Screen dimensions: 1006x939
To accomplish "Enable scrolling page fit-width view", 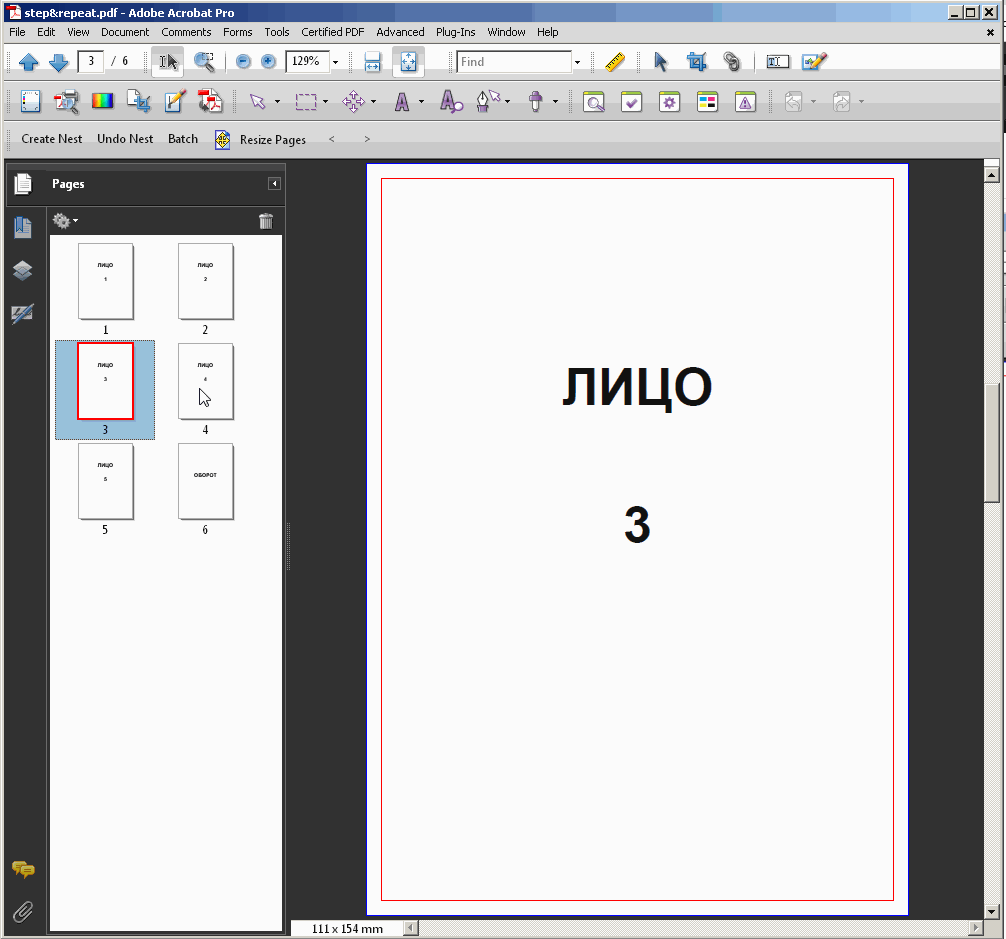I will 373,62.
